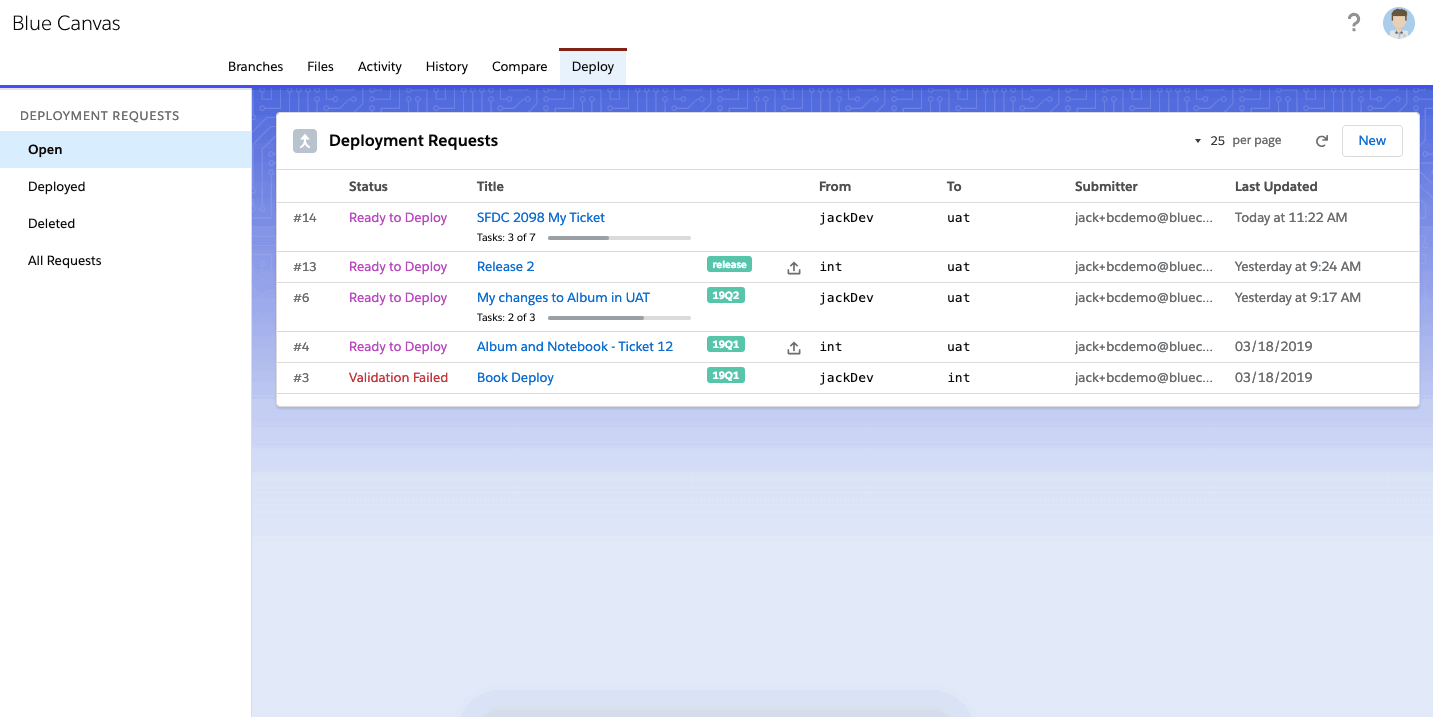Click Yesterday at 9:17 AM timestamp
This screenshot has width=1433, height=717.
[1298, 298]
